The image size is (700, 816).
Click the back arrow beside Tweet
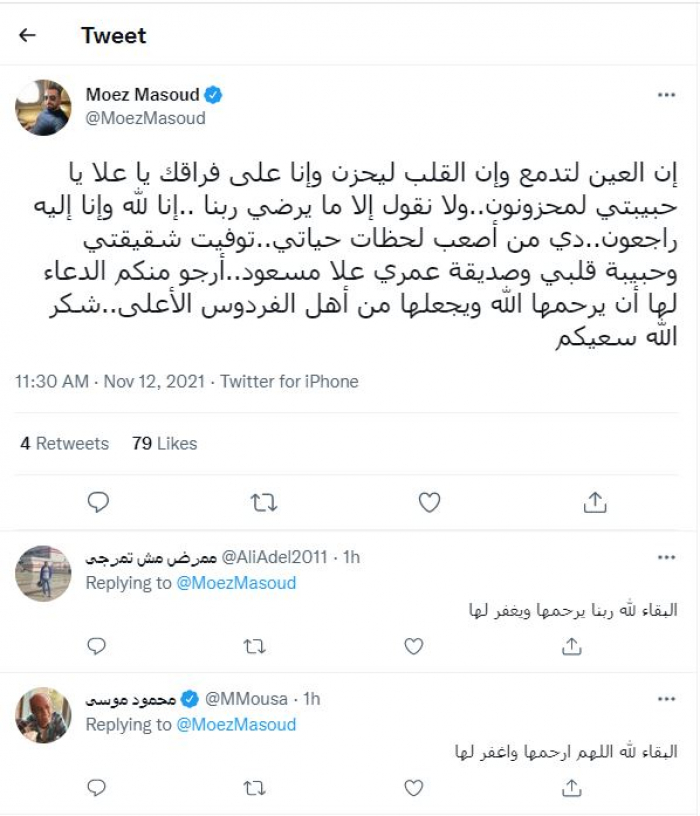coord(27,35)
